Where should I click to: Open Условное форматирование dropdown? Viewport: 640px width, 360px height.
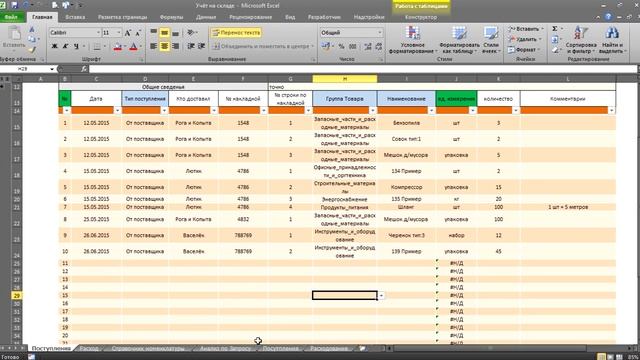point(412,40)
